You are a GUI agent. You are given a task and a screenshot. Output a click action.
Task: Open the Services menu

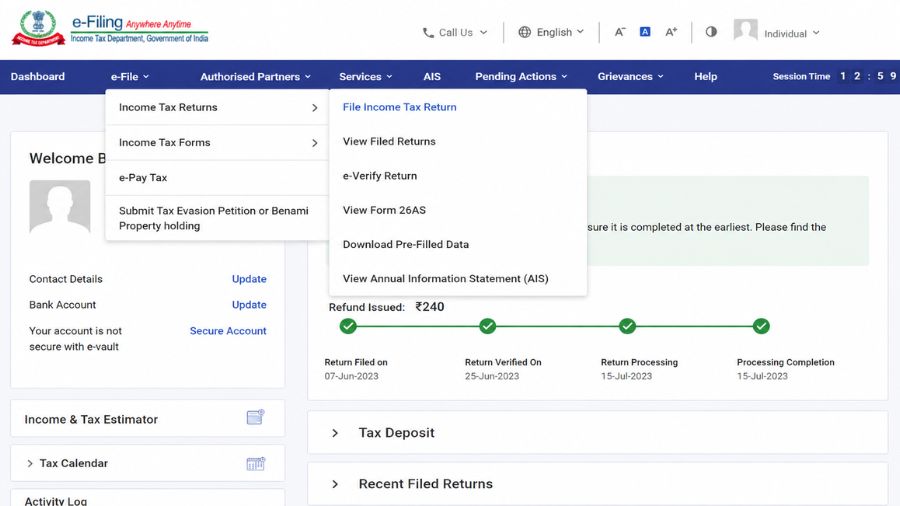366,76
